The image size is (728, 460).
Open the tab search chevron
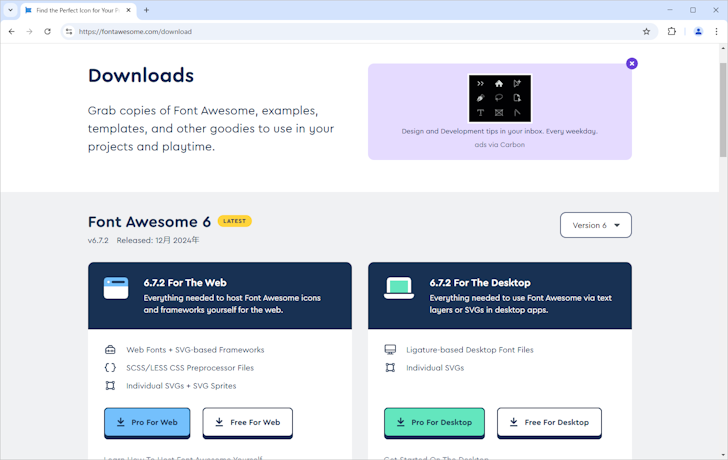coord(10,10)
